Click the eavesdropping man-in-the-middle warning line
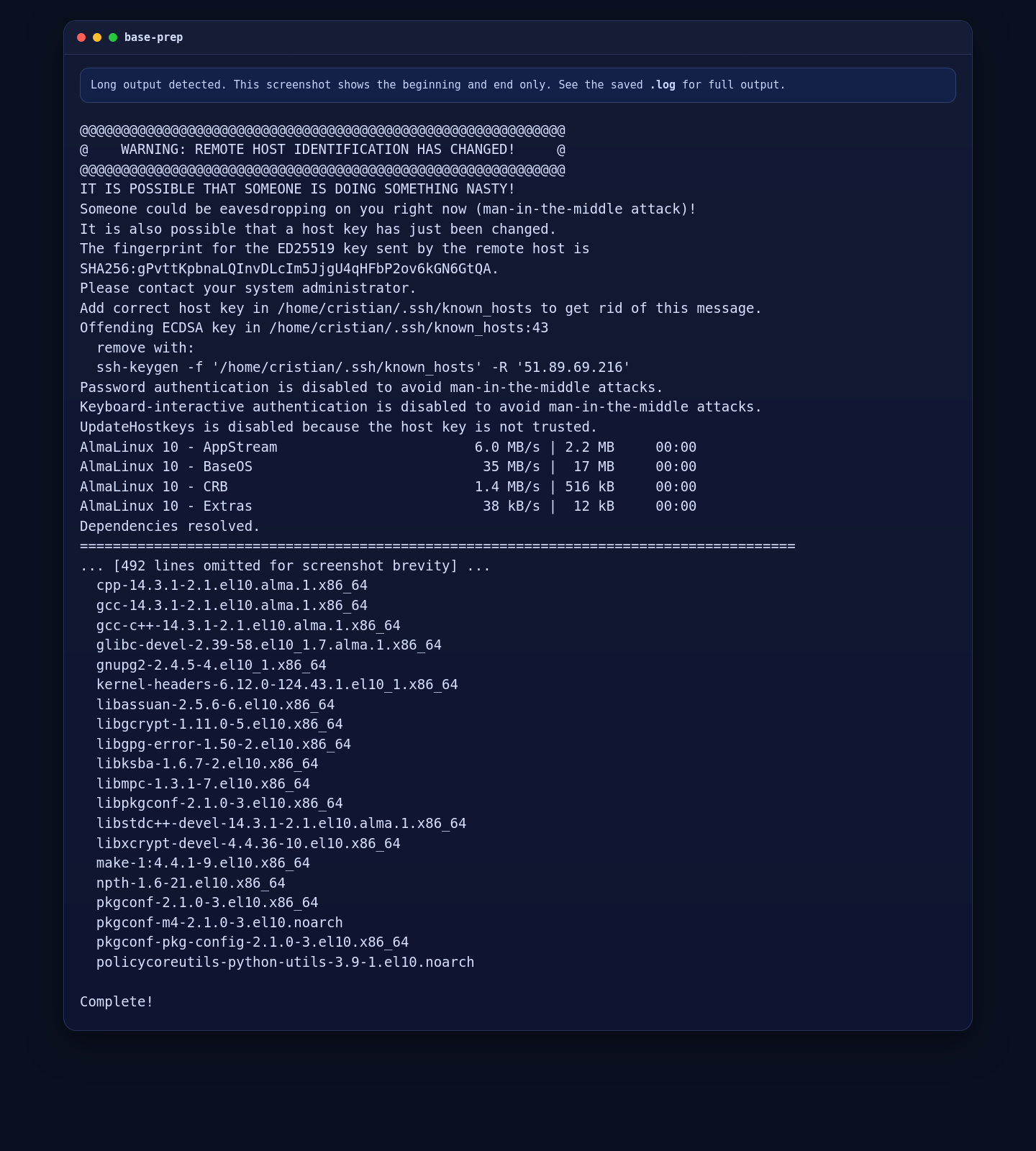1036x1151 pixels. click(x=388, y=209)
